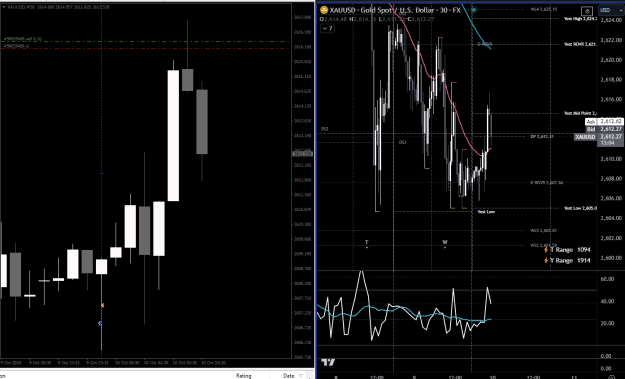625x379 pixels.
Task: Click the Y Range 1914 value
Action: point(584,261)
